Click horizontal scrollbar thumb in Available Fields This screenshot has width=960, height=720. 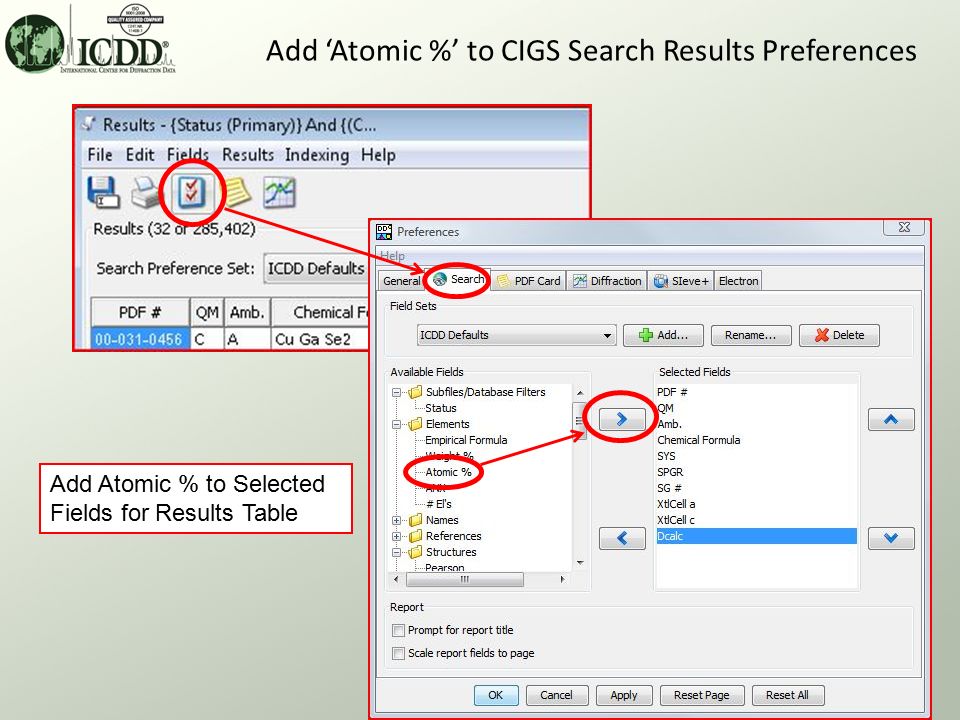(465, 579)
